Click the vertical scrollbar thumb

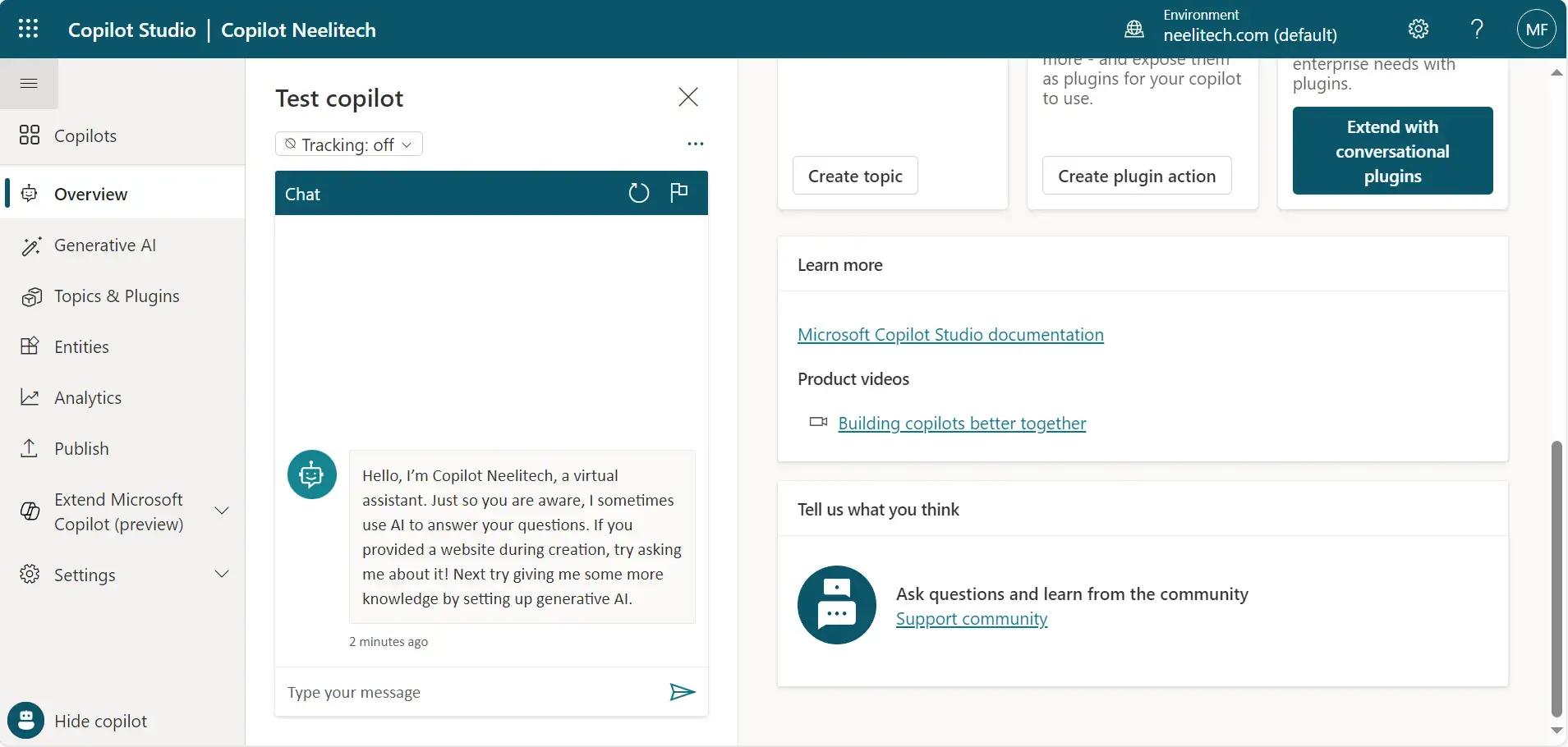tap(1556, 579)
